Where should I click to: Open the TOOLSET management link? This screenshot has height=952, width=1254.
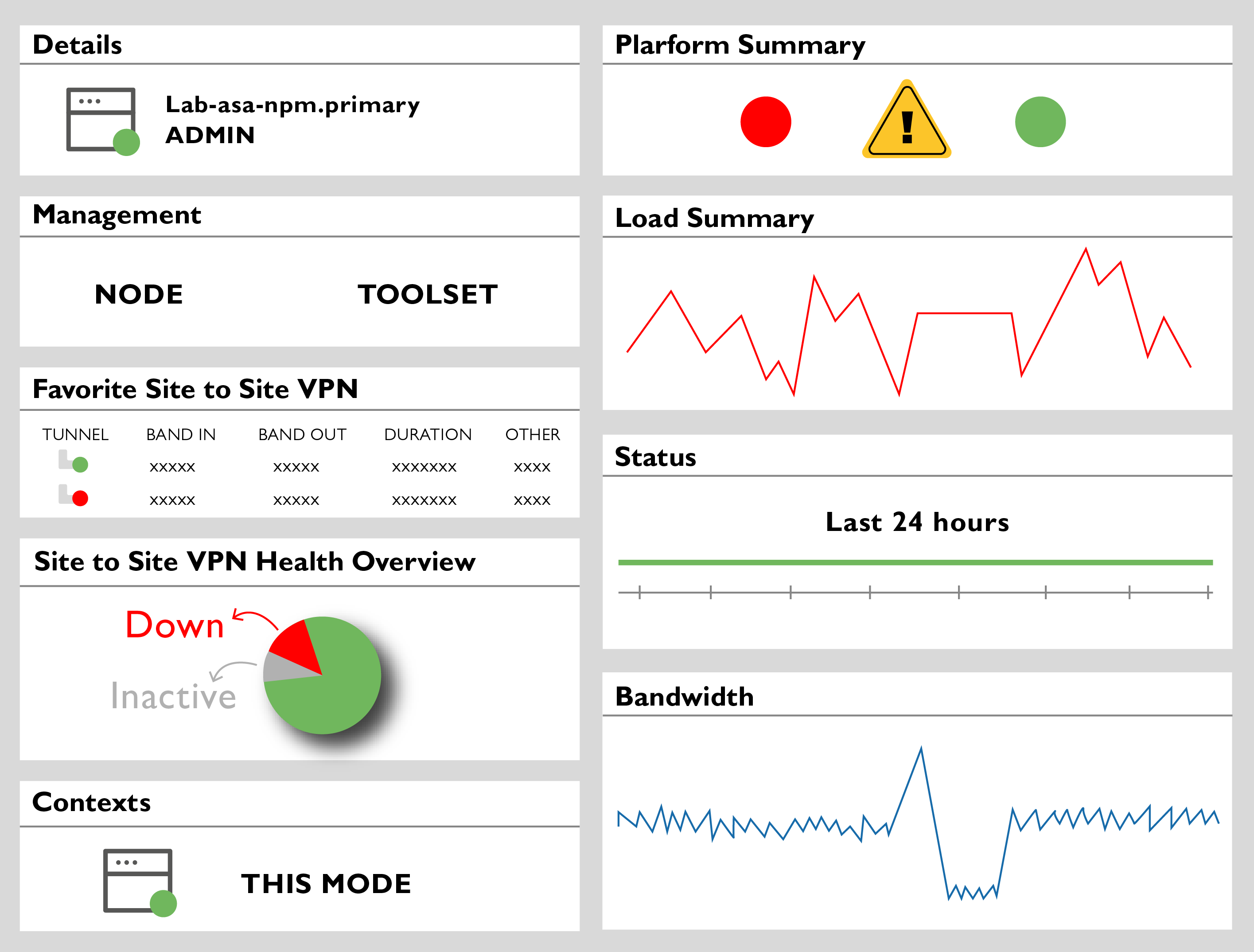point(428,294)
